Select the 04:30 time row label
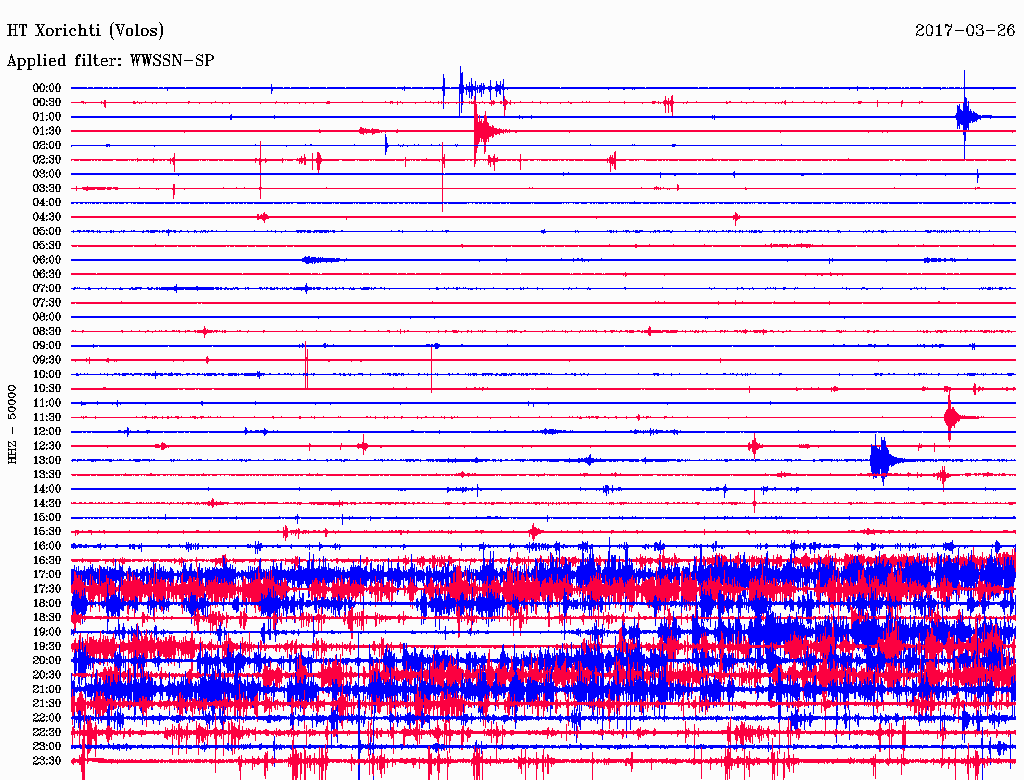 47,217
